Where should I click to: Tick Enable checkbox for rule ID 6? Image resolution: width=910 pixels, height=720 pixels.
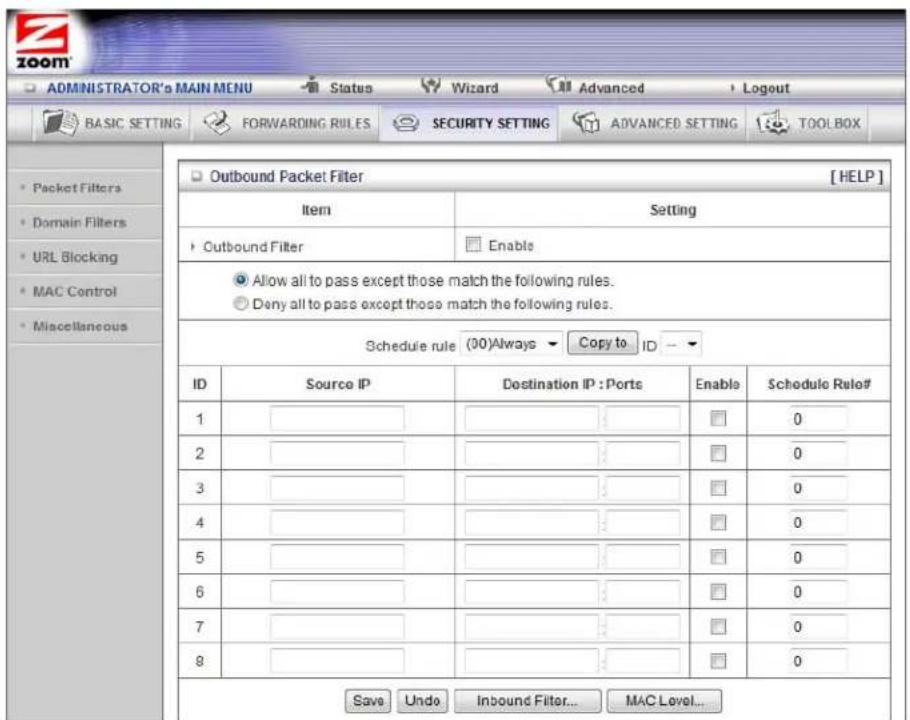(718, 592)
